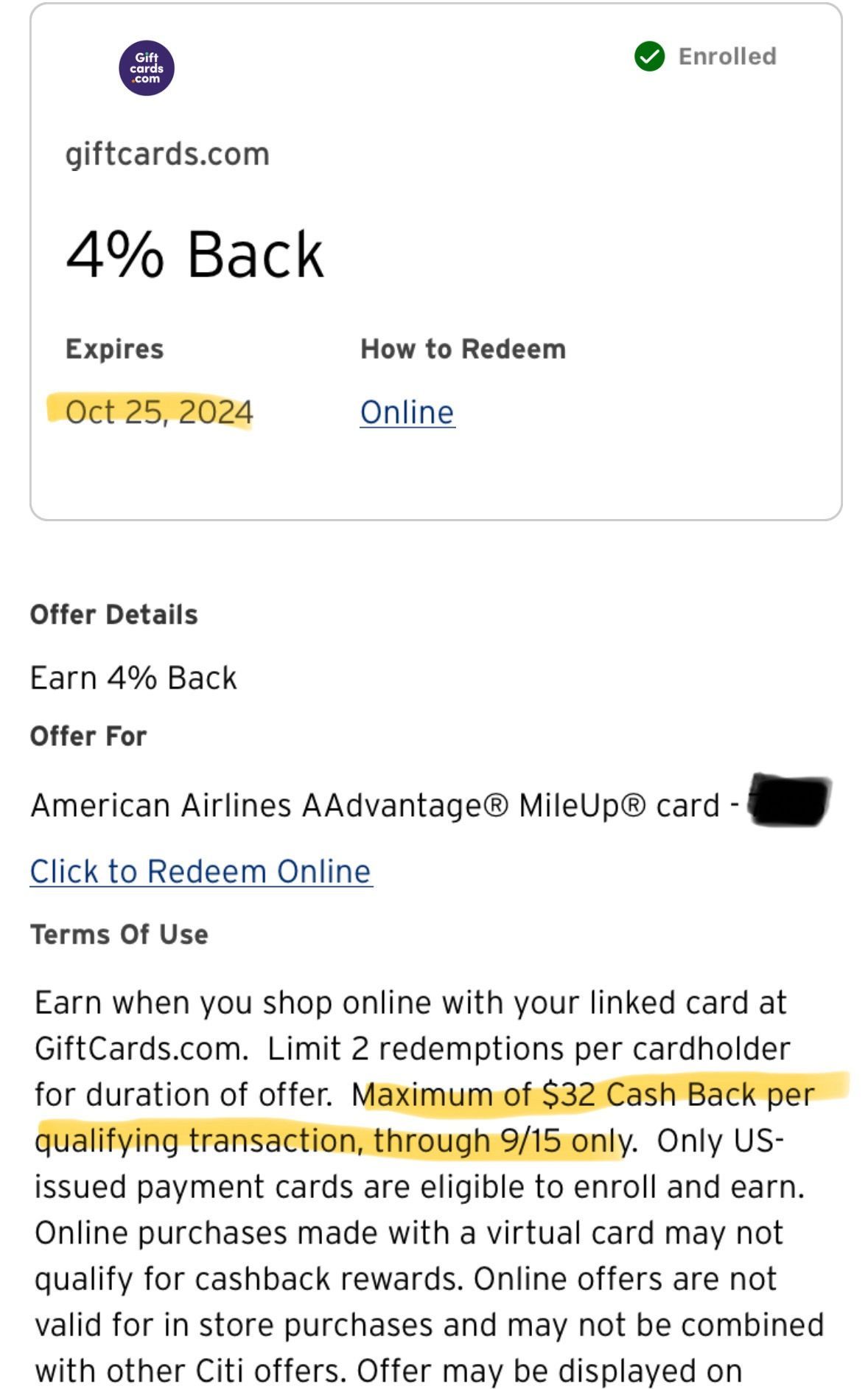Click the Enrolled status label
Screen dimensions: 868x1389
click(x=727, y=56)
